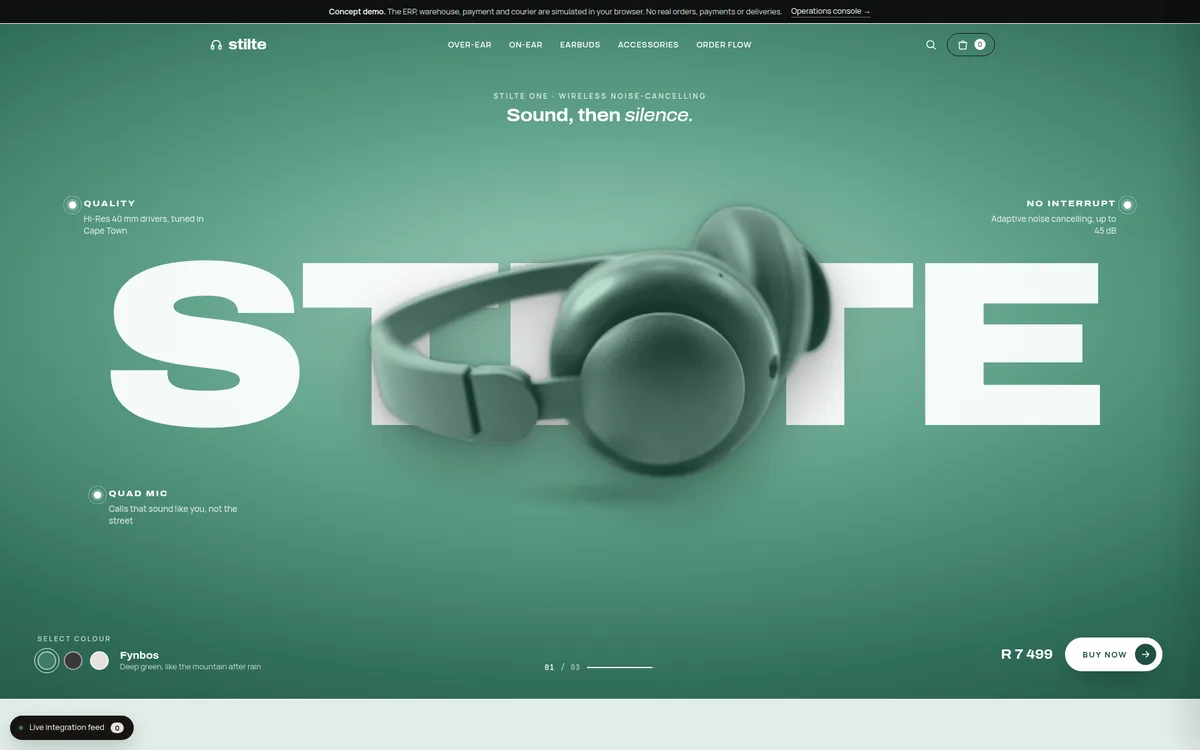Open the shopping cart button
This screenshot has height=750, width=1200.
pos(971,45)
